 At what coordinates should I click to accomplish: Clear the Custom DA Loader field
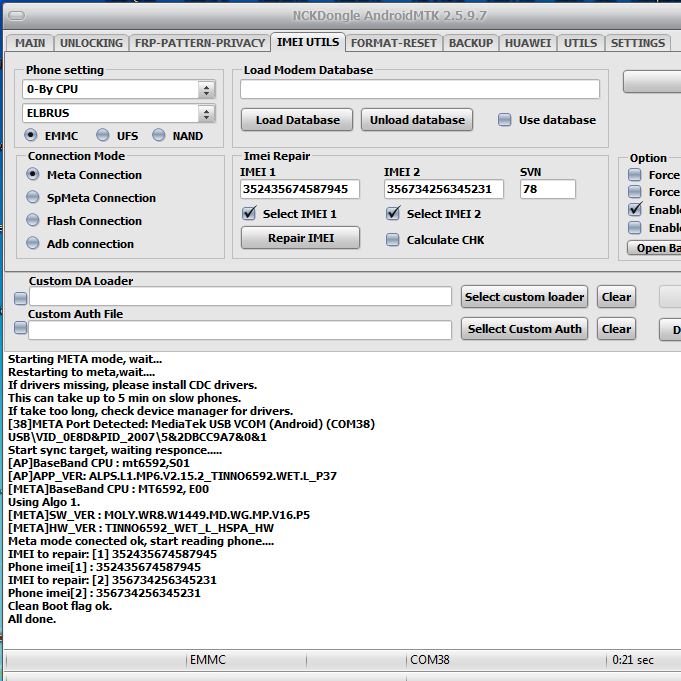click(616, 297)
